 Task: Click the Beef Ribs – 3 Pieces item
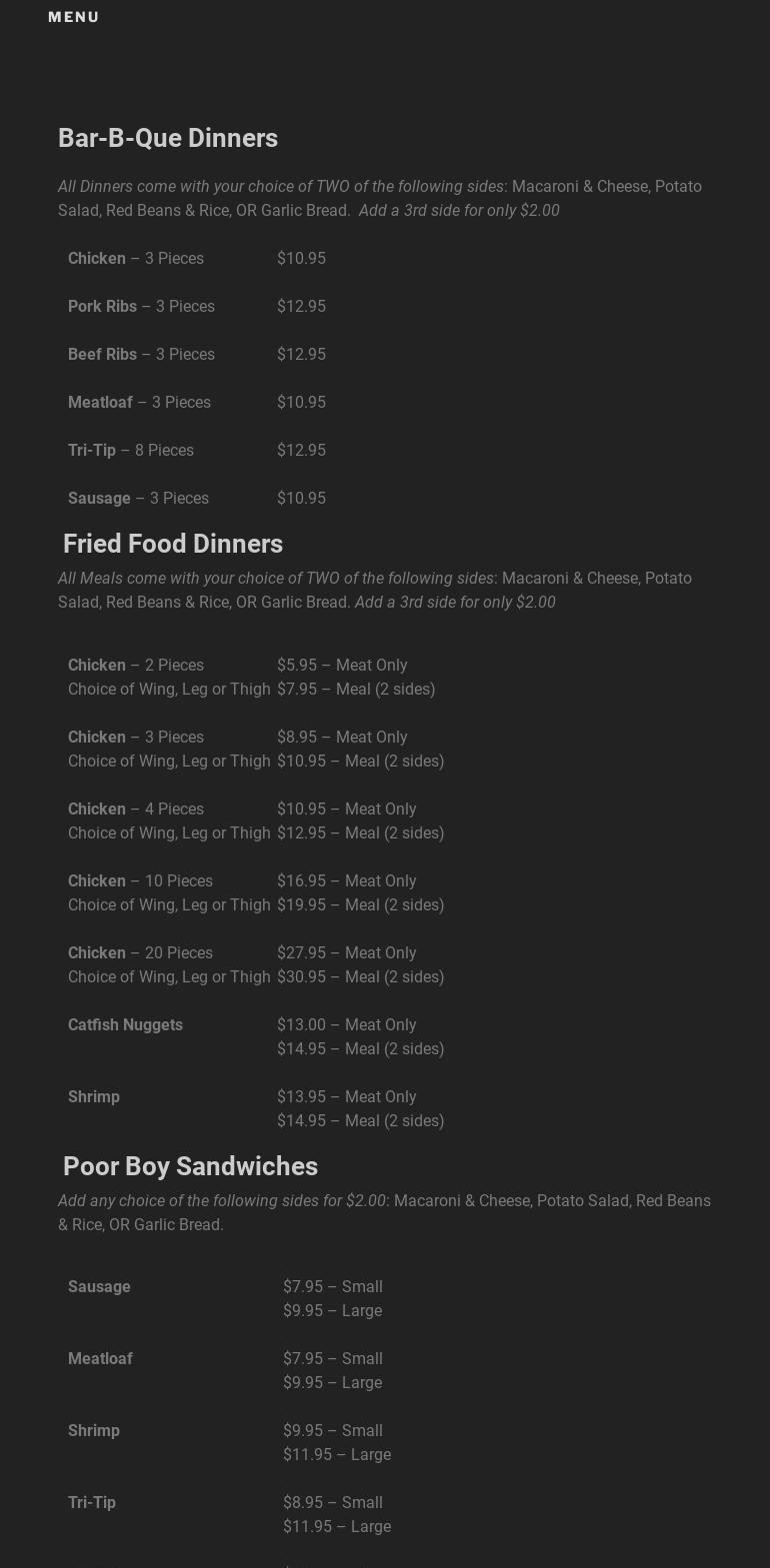tap(141, 354)
